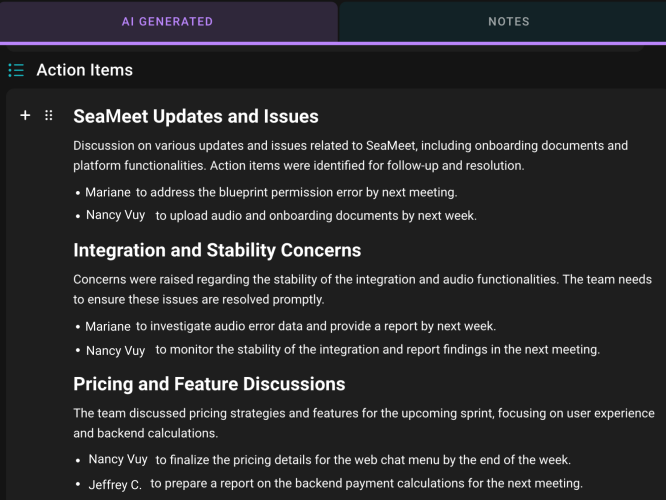666x500 pixels.
Task: Click the backend payment calculations action text
Action: point(366,484)
